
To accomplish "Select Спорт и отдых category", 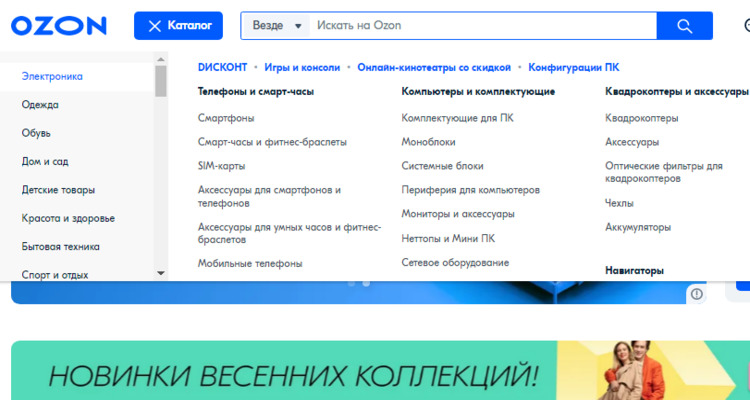I will click(55, 275).
